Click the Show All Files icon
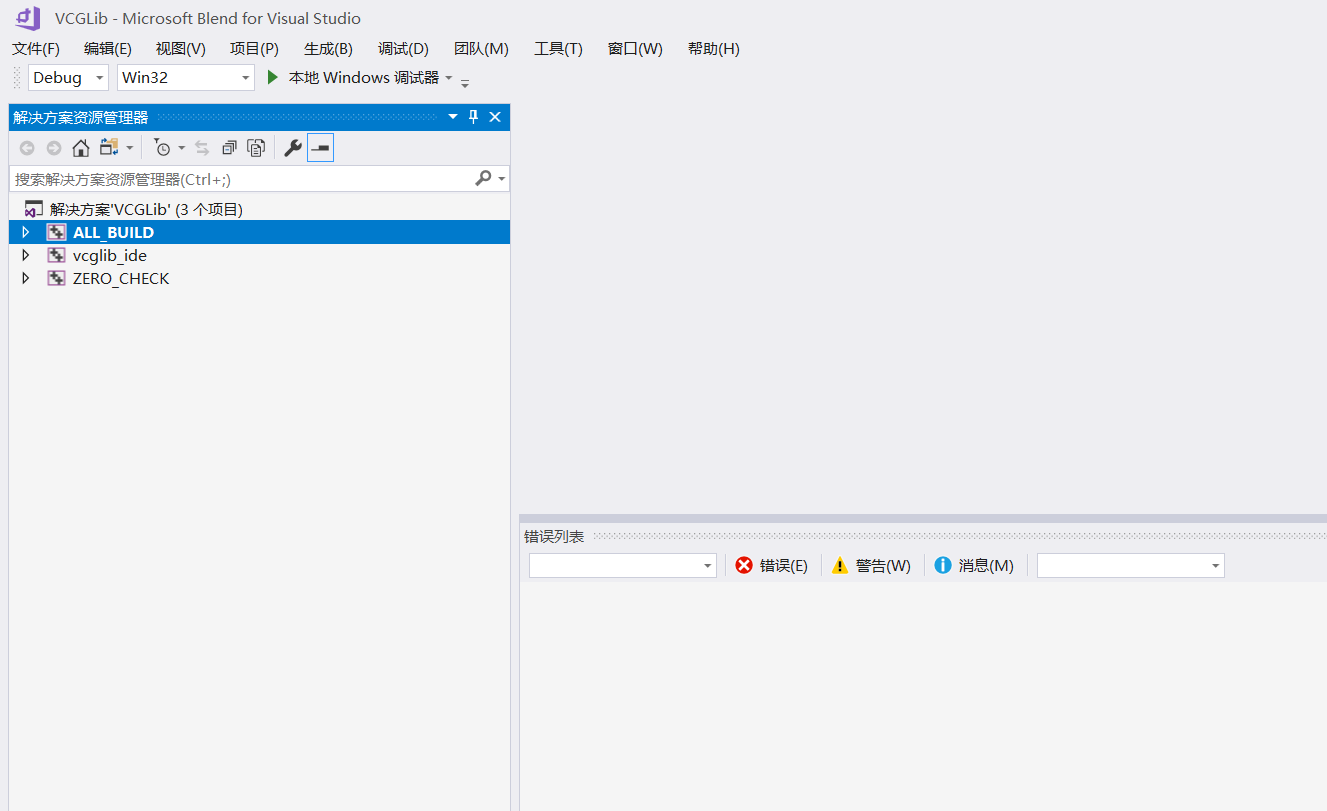 tap(257, 147)
